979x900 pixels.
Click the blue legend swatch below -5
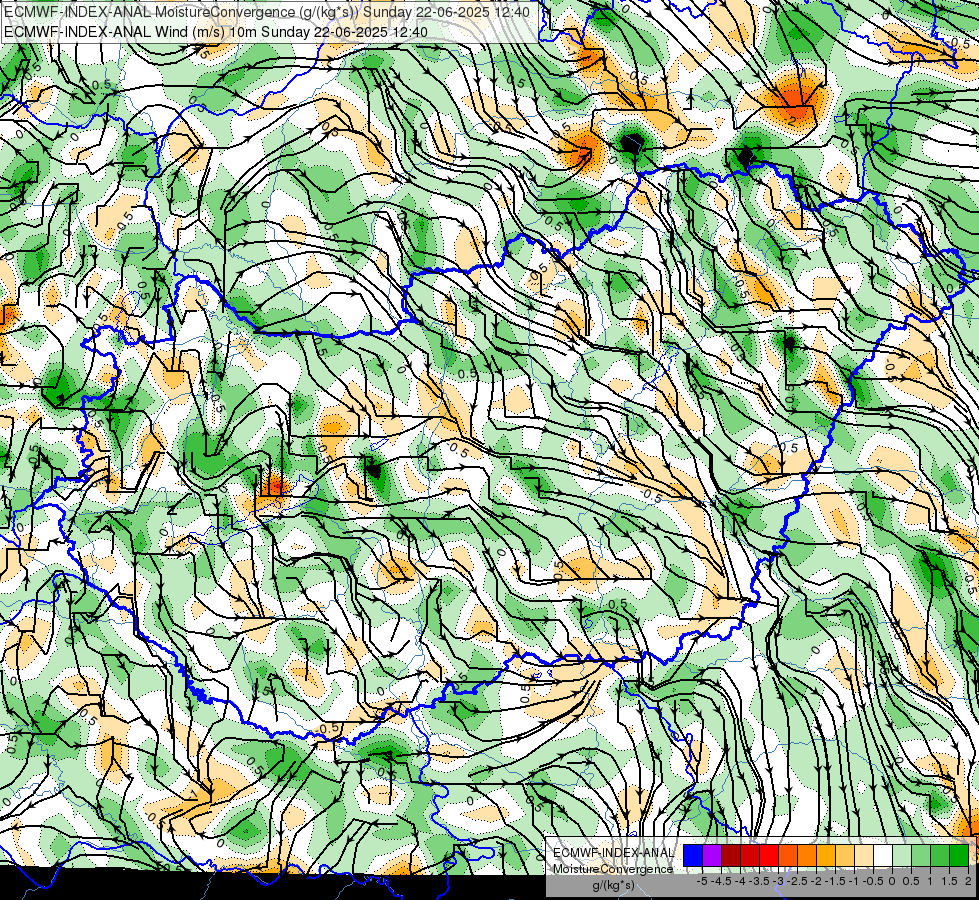[x=693, y=856]
